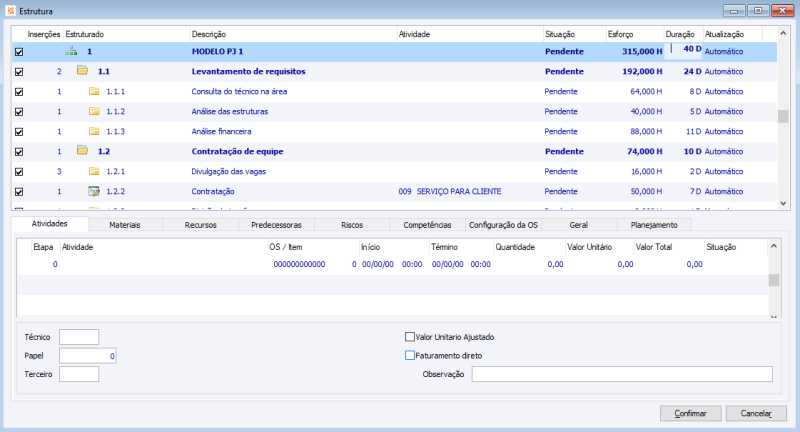The image size is (800, 432).
Task: Minimize the Estrutura window
Action: click(734, 11)
